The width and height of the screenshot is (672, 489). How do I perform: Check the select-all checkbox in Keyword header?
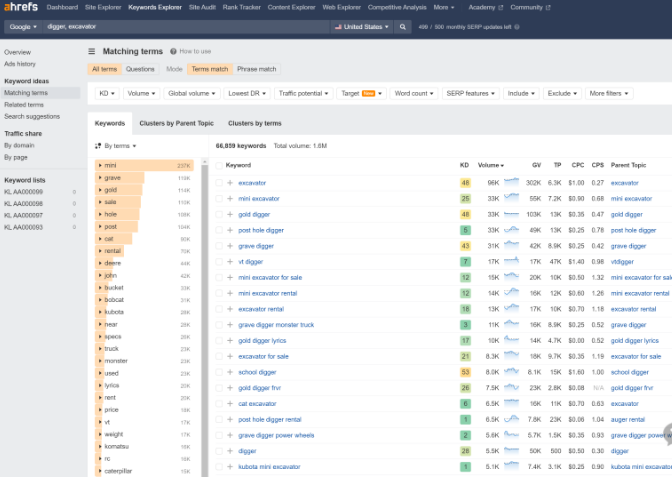[x=219, y=165]
